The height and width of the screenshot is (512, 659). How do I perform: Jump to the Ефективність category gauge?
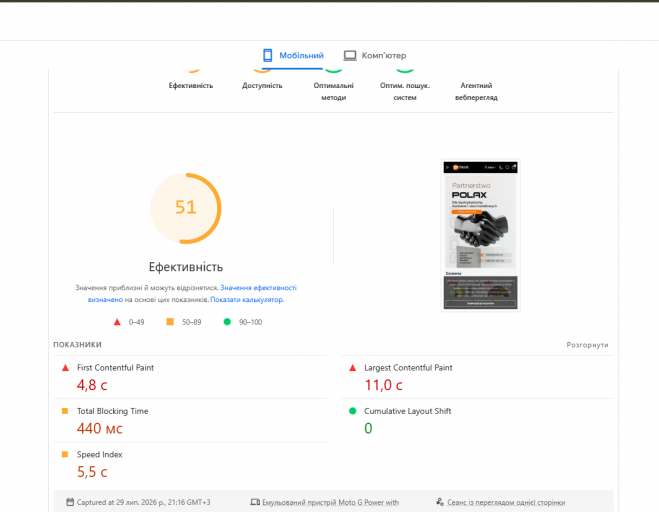(x=191, y=81)
